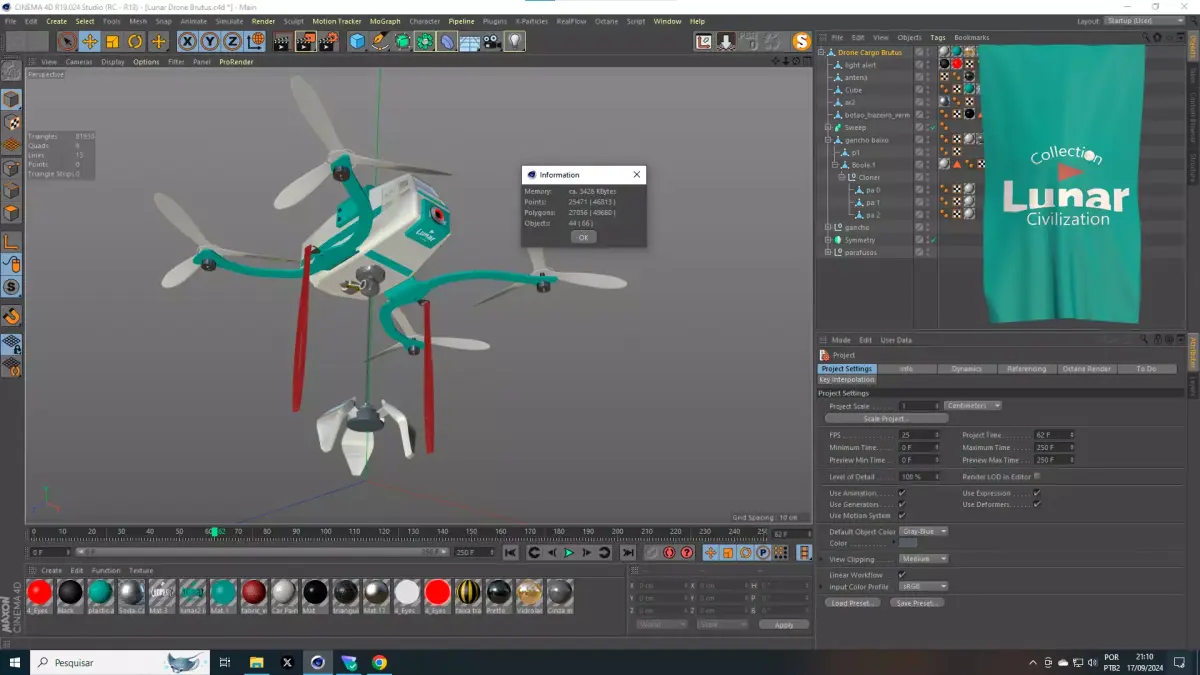The width and height of the screenshot is (1200, 675).
Task: Expand the parafusos node
Action: click(828, 252)
